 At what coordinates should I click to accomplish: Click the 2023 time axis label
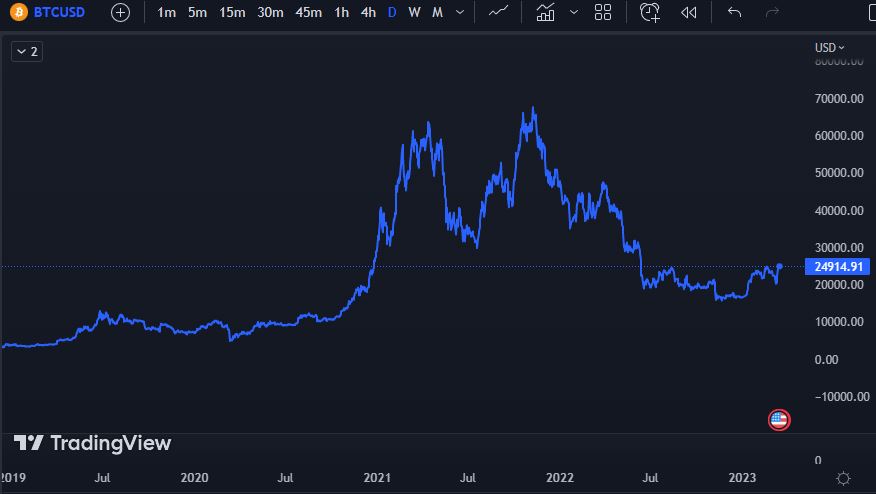click(742, 478)
